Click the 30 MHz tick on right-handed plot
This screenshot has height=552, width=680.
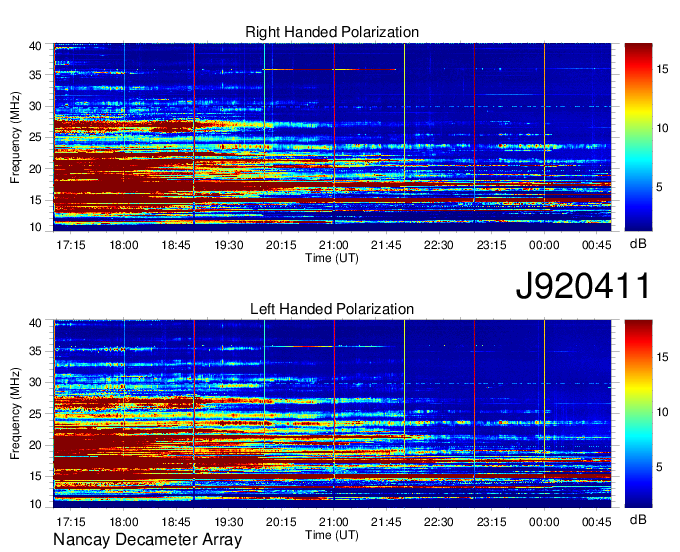[35, 106]
